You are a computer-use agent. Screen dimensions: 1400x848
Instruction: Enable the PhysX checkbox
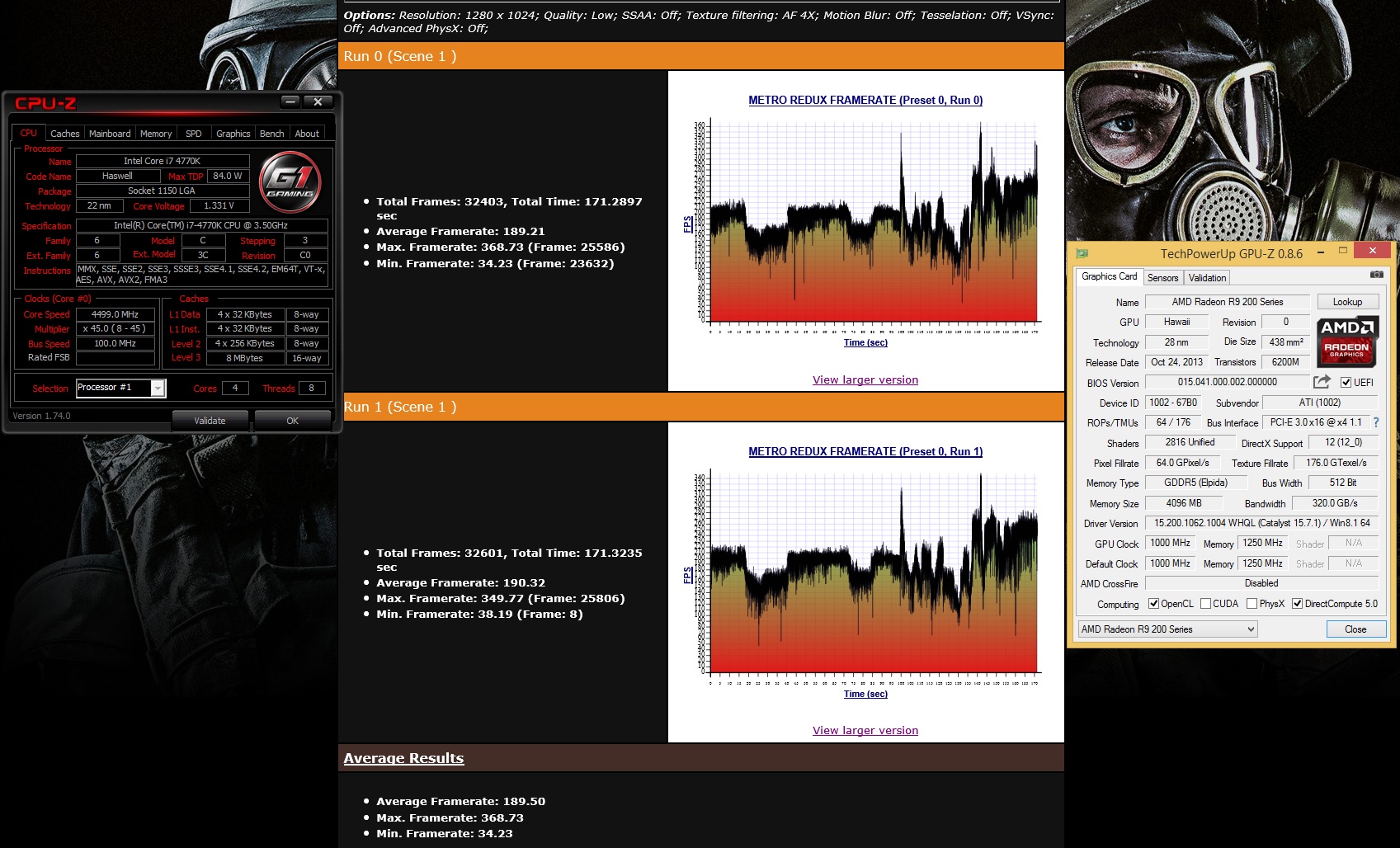tap(1252, 604)
